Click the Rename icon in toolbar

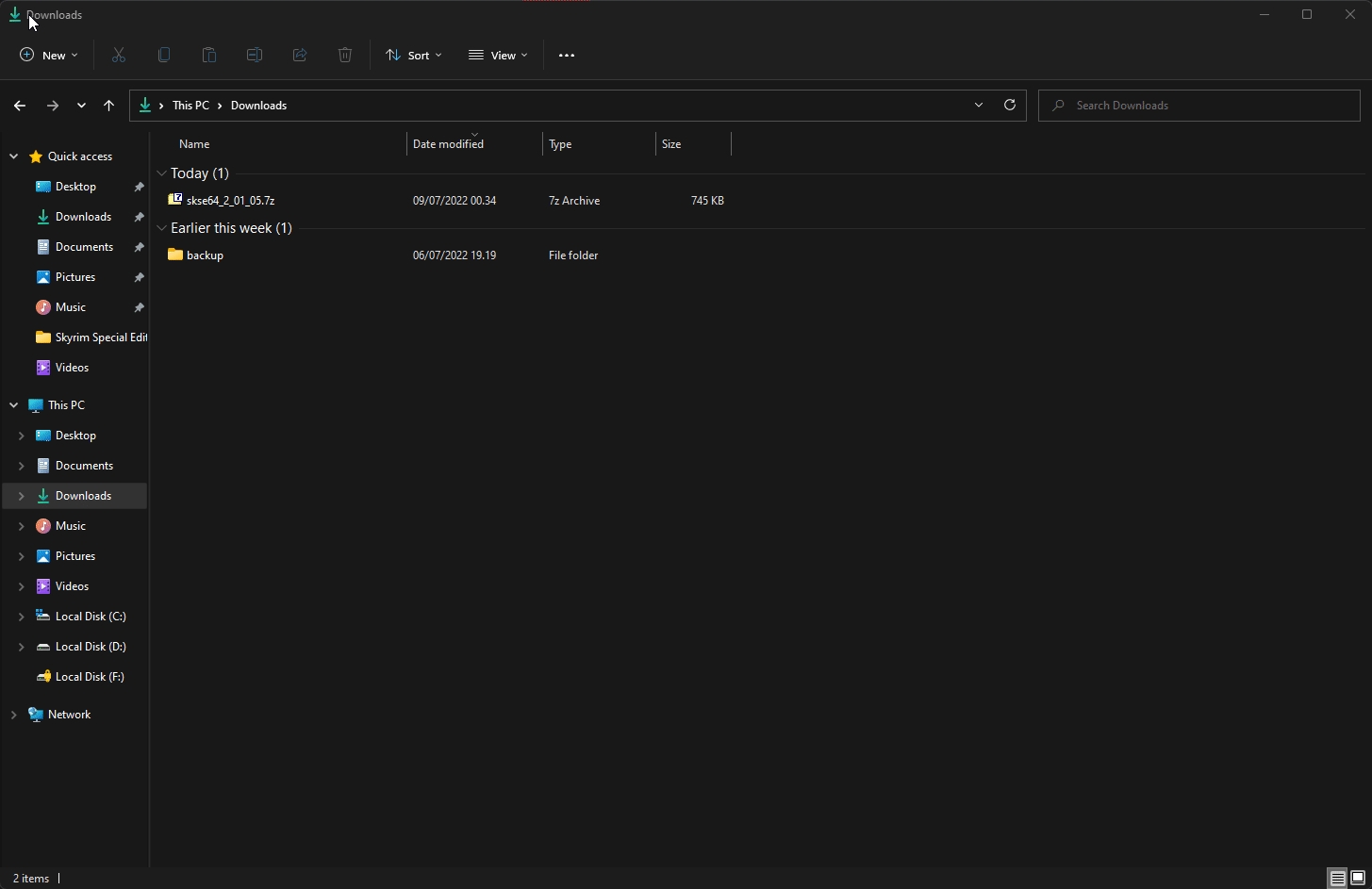pos(255,56)
